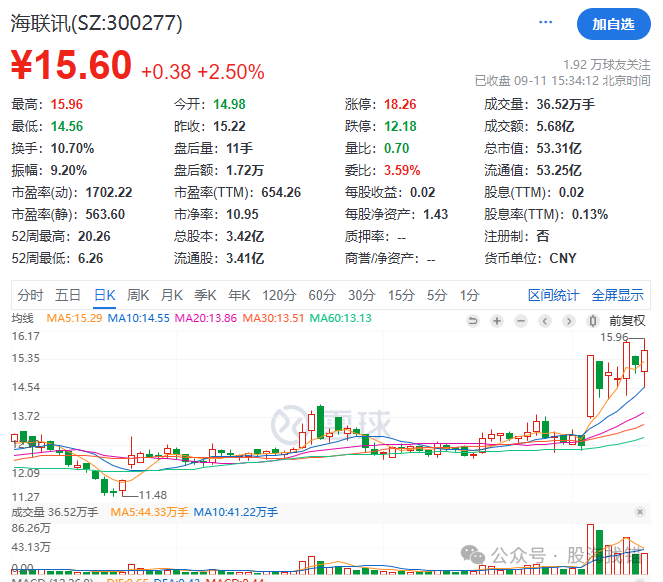663x582 pixels.
Task: Click the price ¥15.60
Action: (71, 65)
